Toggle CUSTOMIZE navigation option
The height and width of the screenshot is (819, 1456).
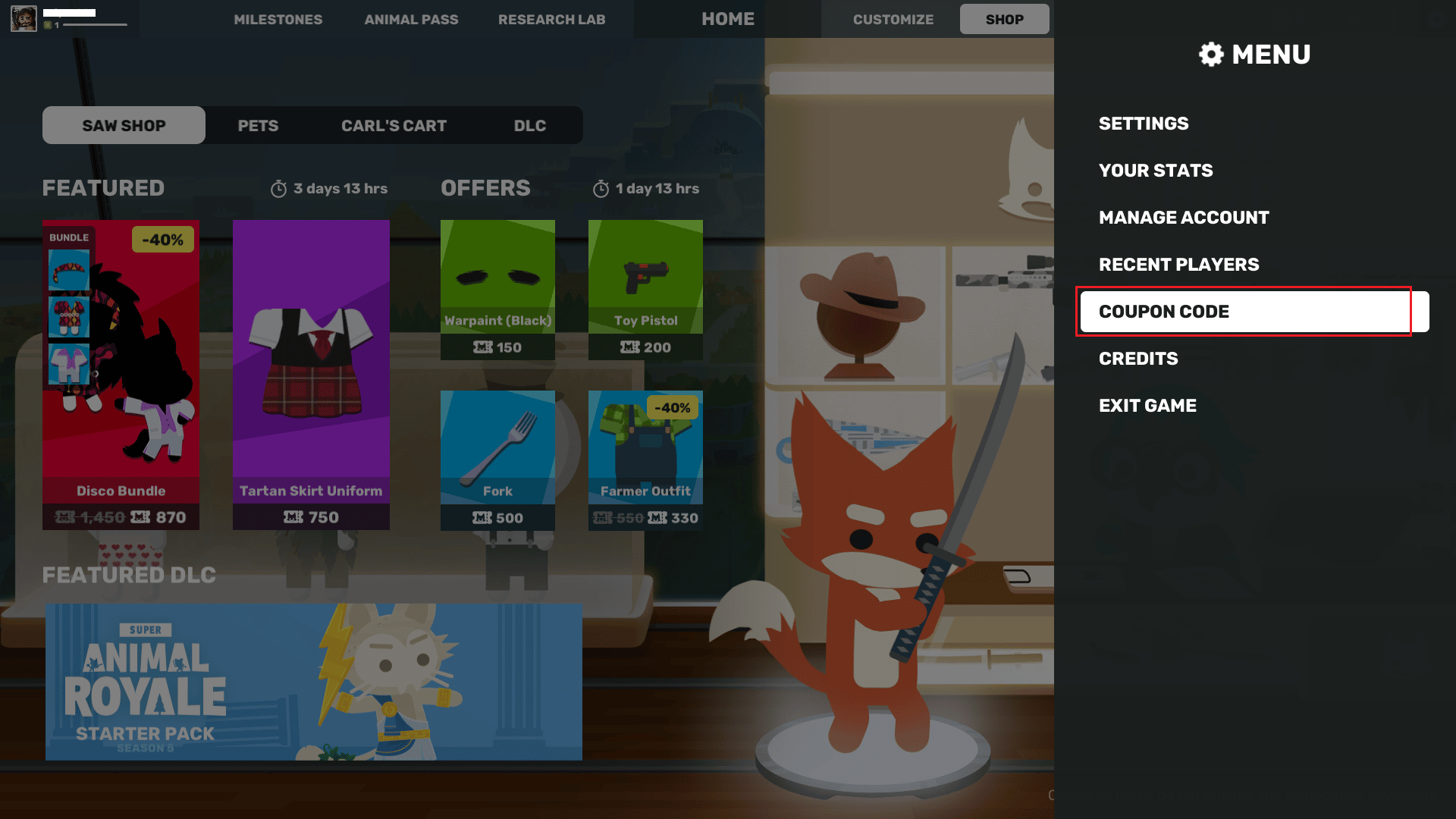tap(893, 19)
